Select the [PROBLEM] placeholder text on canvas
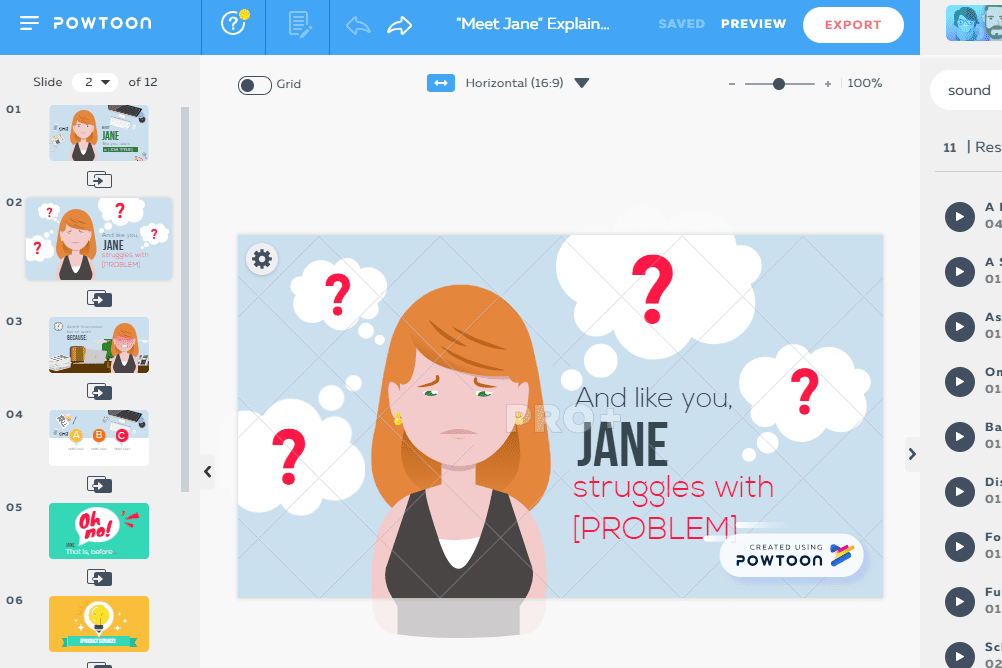The width and height of the screenshot is (1002, 668). (x=655, y=528)
